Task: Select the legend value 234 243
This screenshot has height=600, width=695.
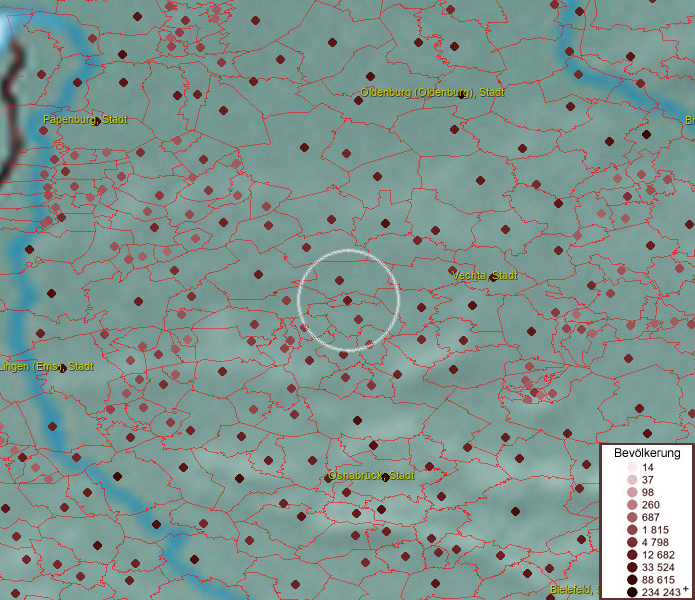Action: pyautogui.click(x=661, y=592)
